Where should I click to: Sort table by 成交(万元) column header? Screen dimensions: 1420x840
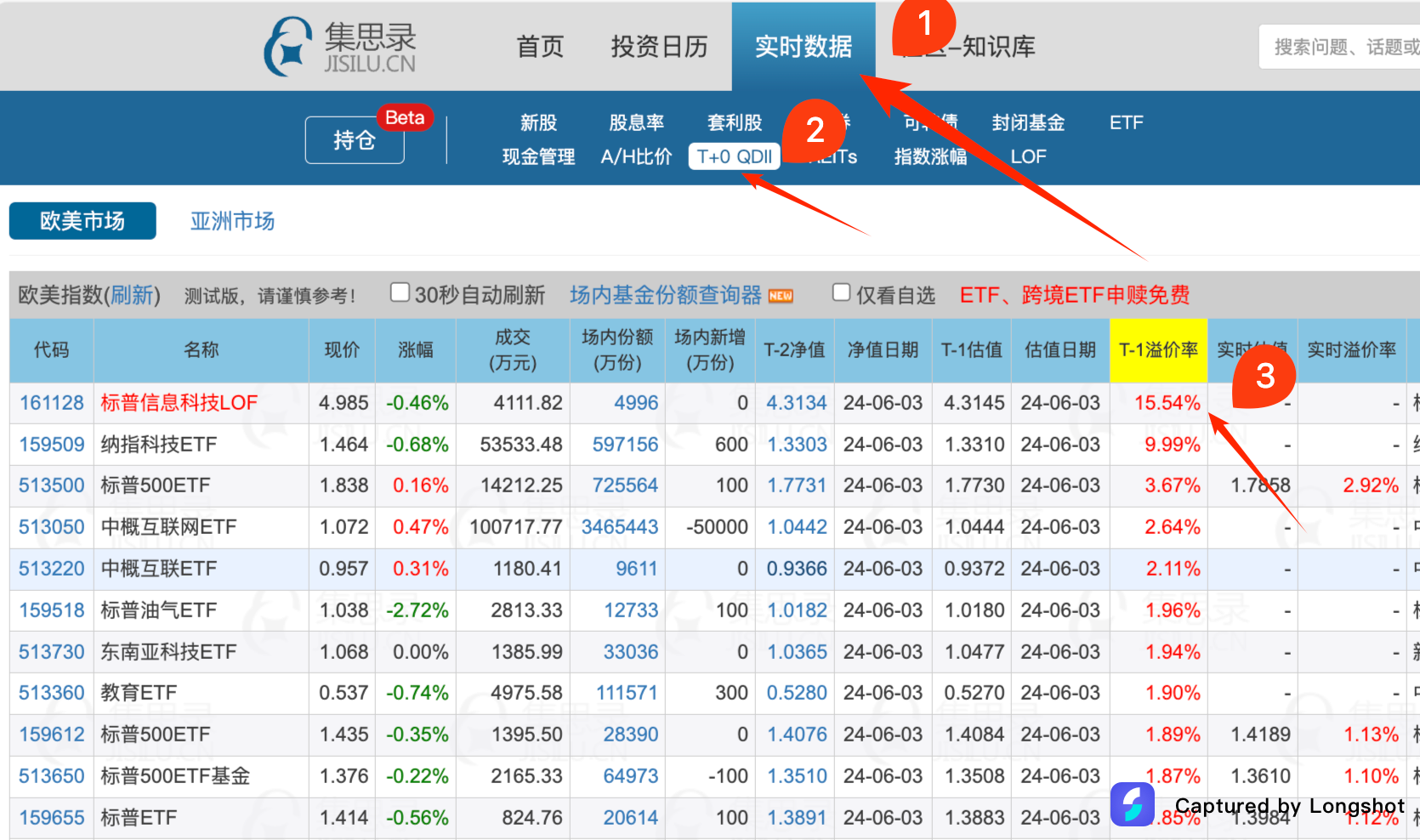(512, 350)
